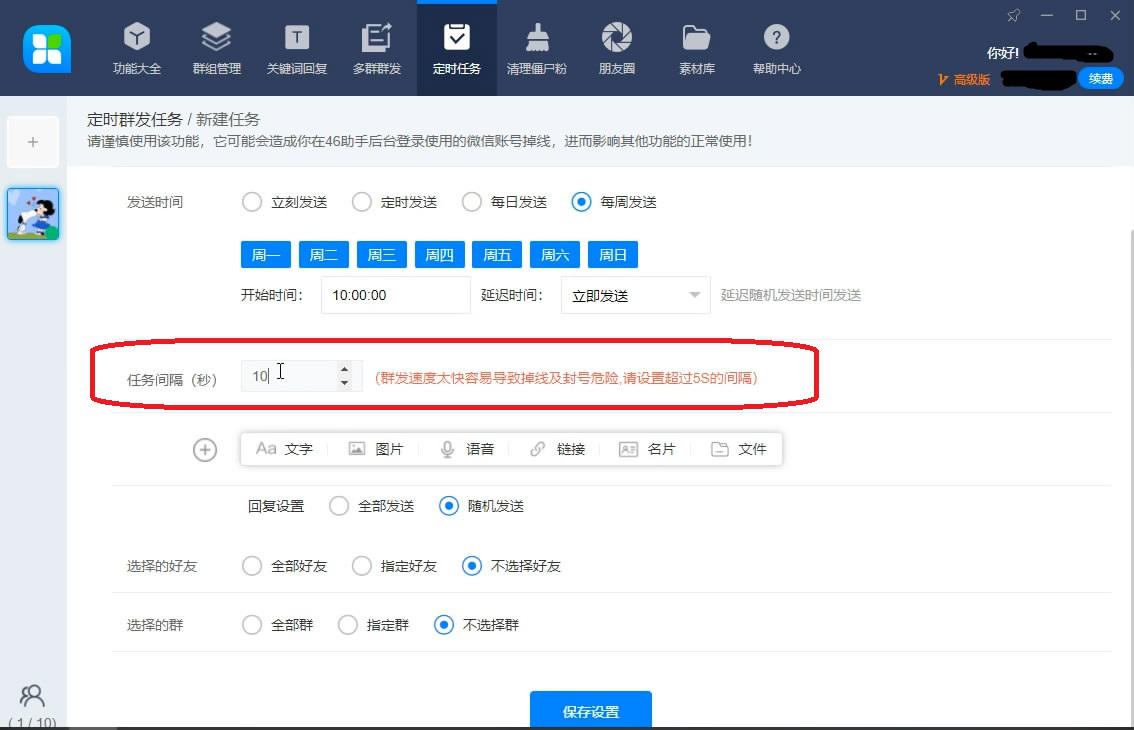Click the 续费 renewal button
Screen dimensions: 1134x730
pos(1100,77)
